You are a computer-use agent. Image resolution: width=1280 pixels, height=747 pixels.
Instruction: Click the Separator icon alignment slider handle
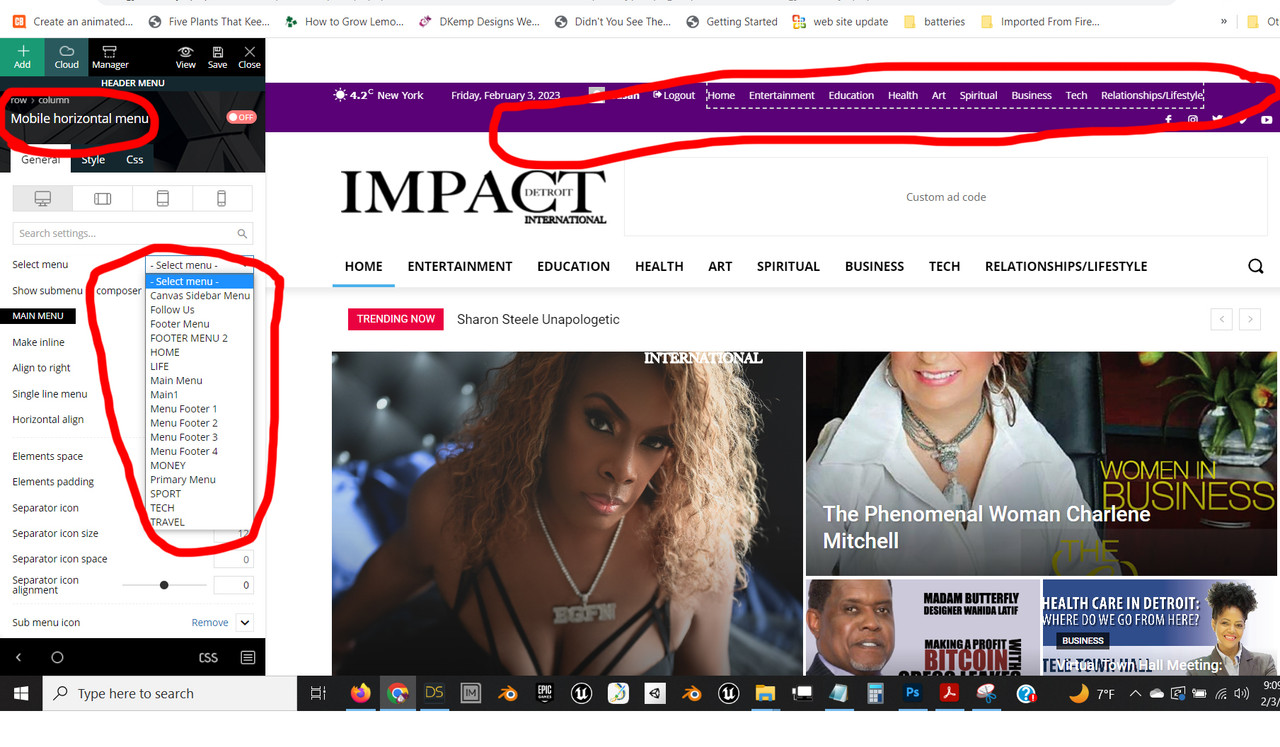pyautogui.click(x=164, y=585)
